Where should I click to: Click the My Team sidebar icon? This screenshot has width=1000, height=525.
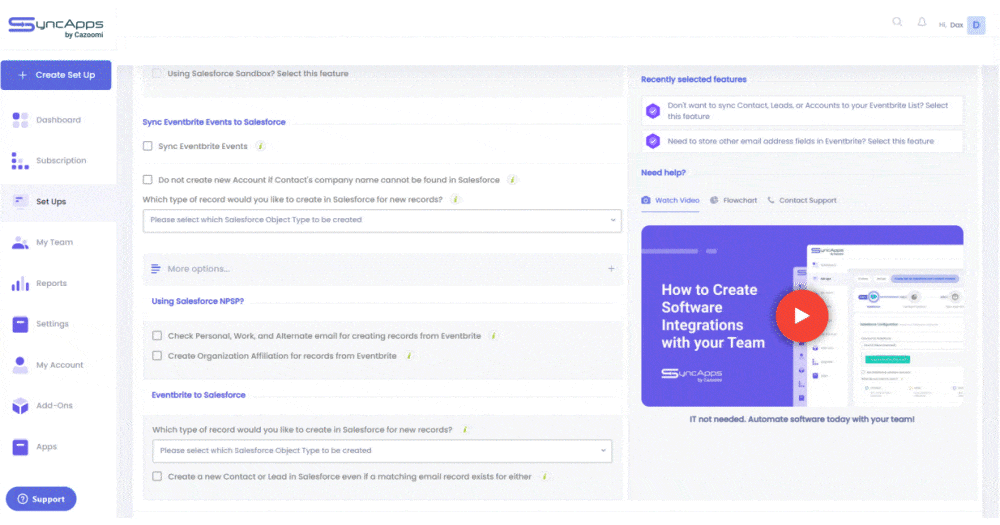point(20,242)
